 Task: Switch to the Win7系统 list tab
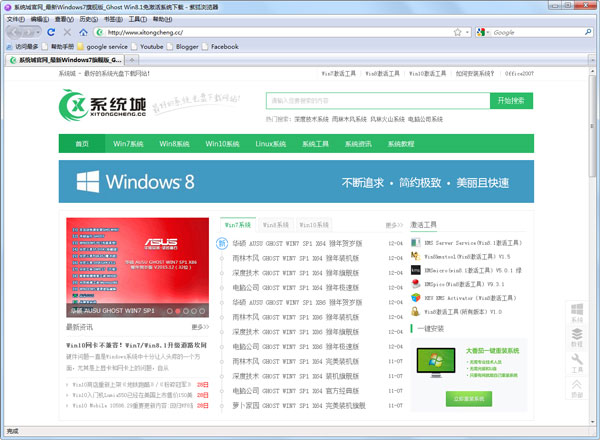pos(238,225)
